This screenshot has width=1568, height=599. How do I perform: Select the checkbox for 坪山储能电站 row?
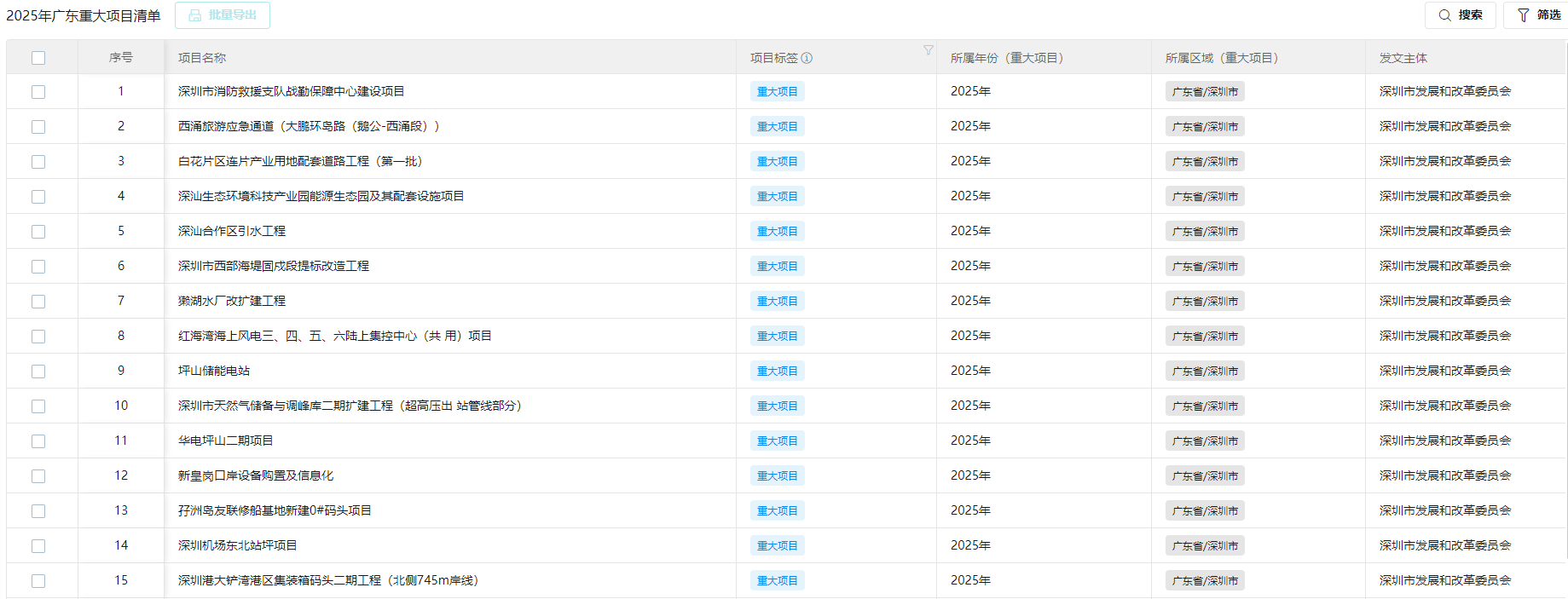tap(38, 371)
